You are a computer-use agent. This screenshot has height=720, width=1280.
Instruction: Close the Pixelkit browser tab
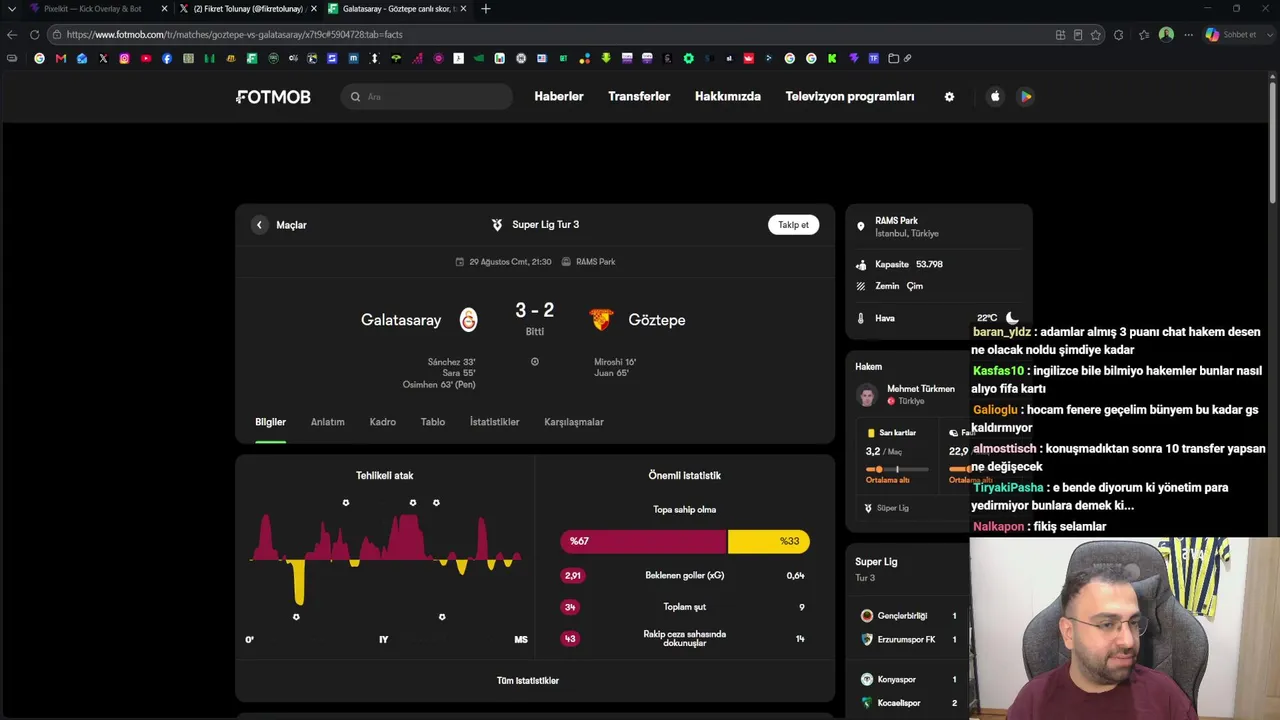tap(164, 9)
